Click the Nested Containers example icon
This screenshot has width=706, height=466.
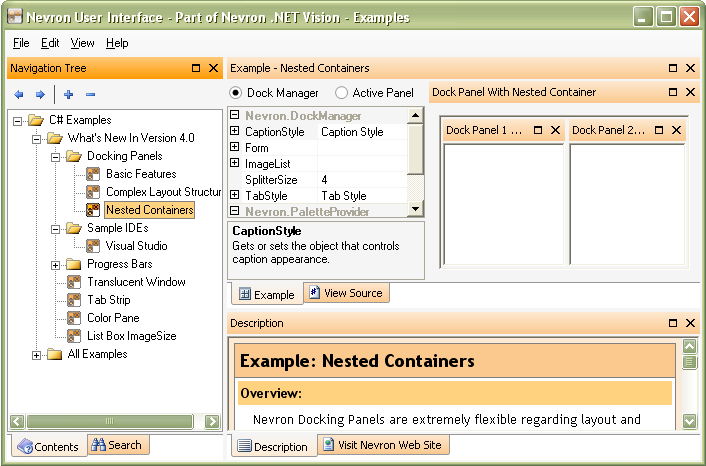pyautogui.click(x=93, y=210)
